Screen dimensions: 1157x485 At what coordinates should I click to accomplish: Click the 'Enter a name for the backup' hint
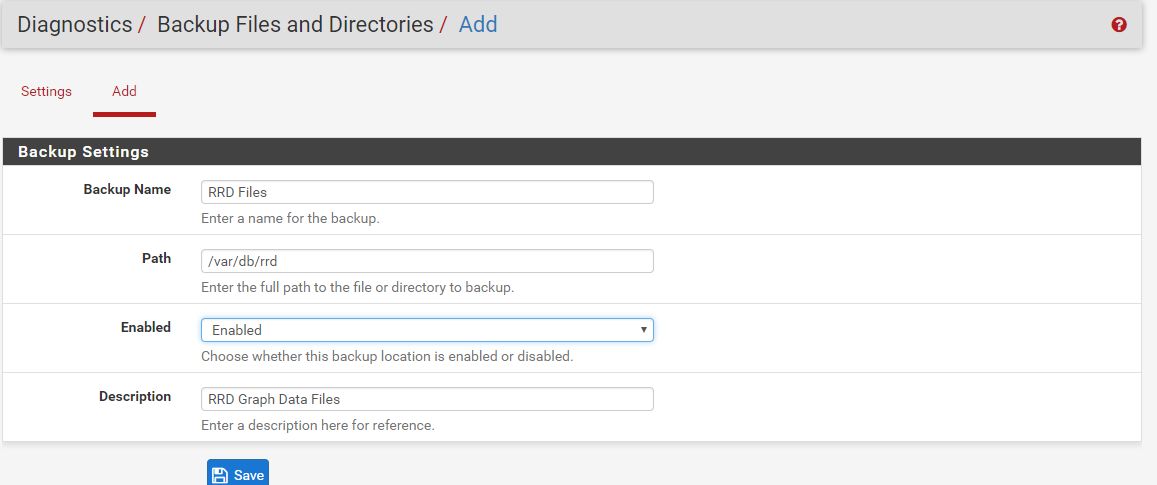tap(290, 218)
